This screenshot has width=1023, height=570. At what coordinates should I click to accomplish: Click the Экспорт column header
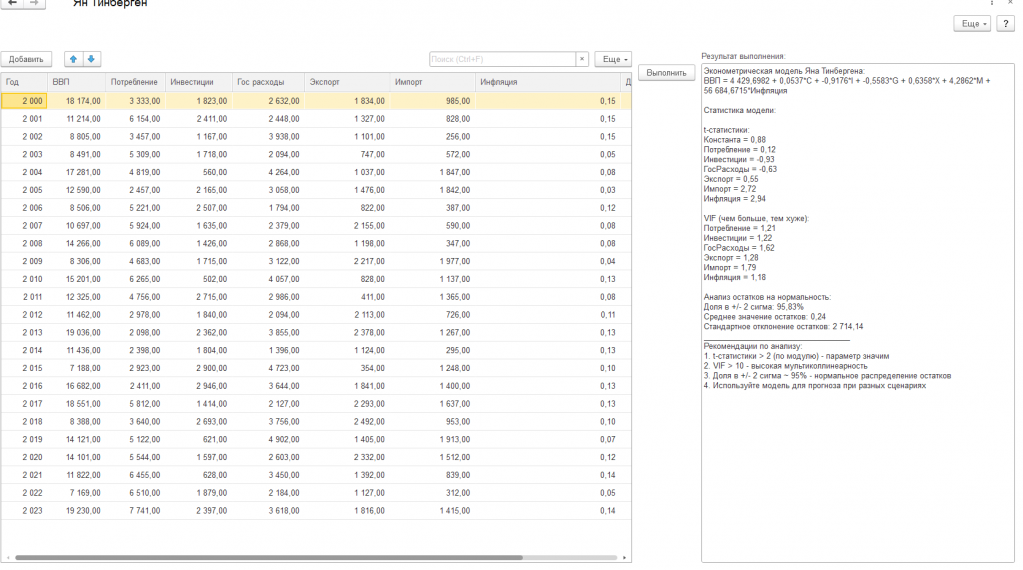(347, 82)
